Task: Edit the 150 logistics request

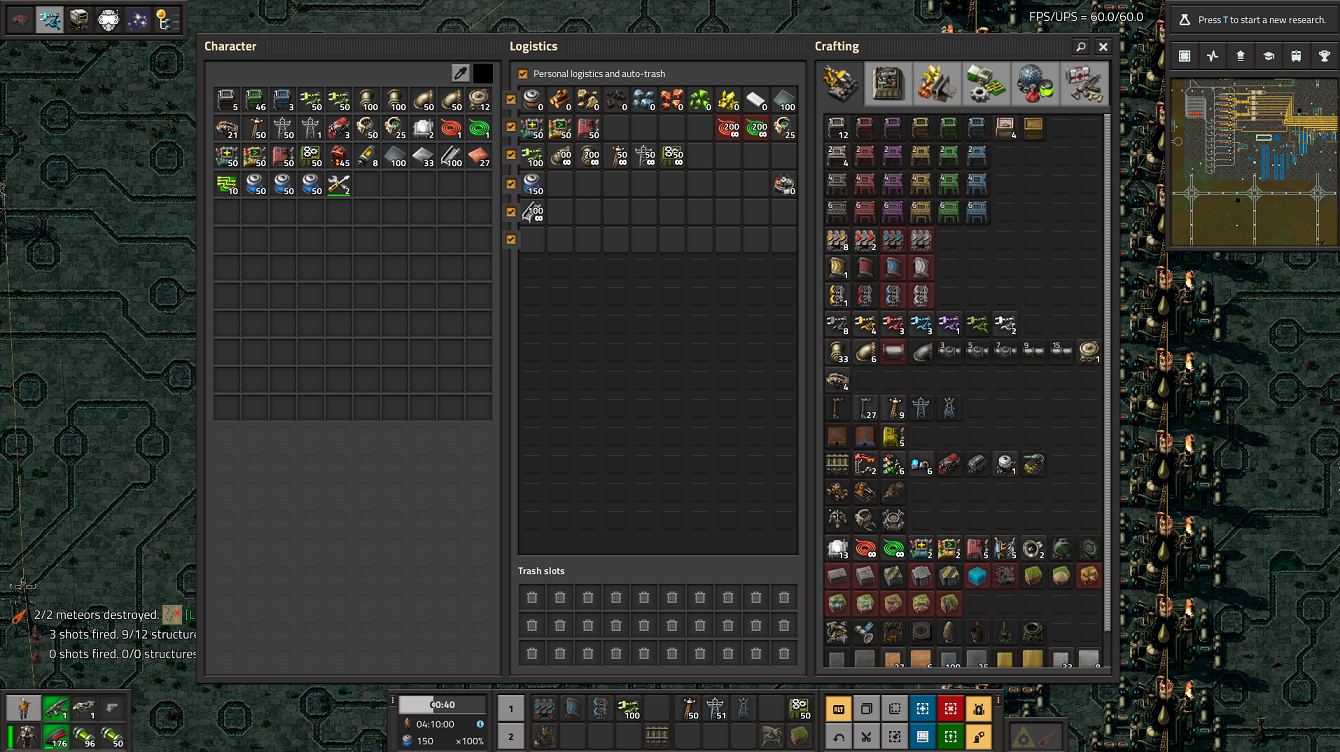Action: click(532, 184)
